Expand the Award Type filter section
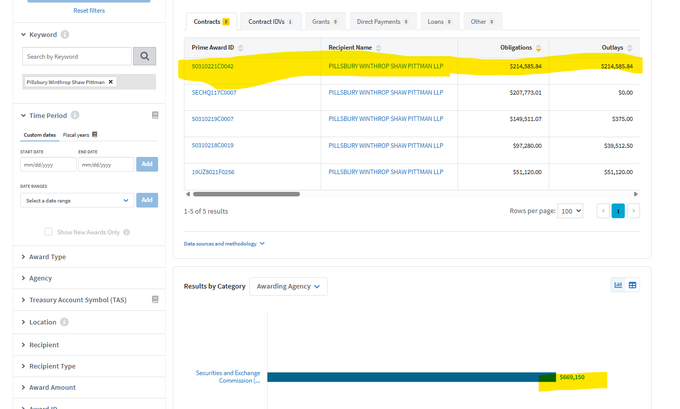The width and height of the screenshot is (680, 409). [x=45, y=257]
